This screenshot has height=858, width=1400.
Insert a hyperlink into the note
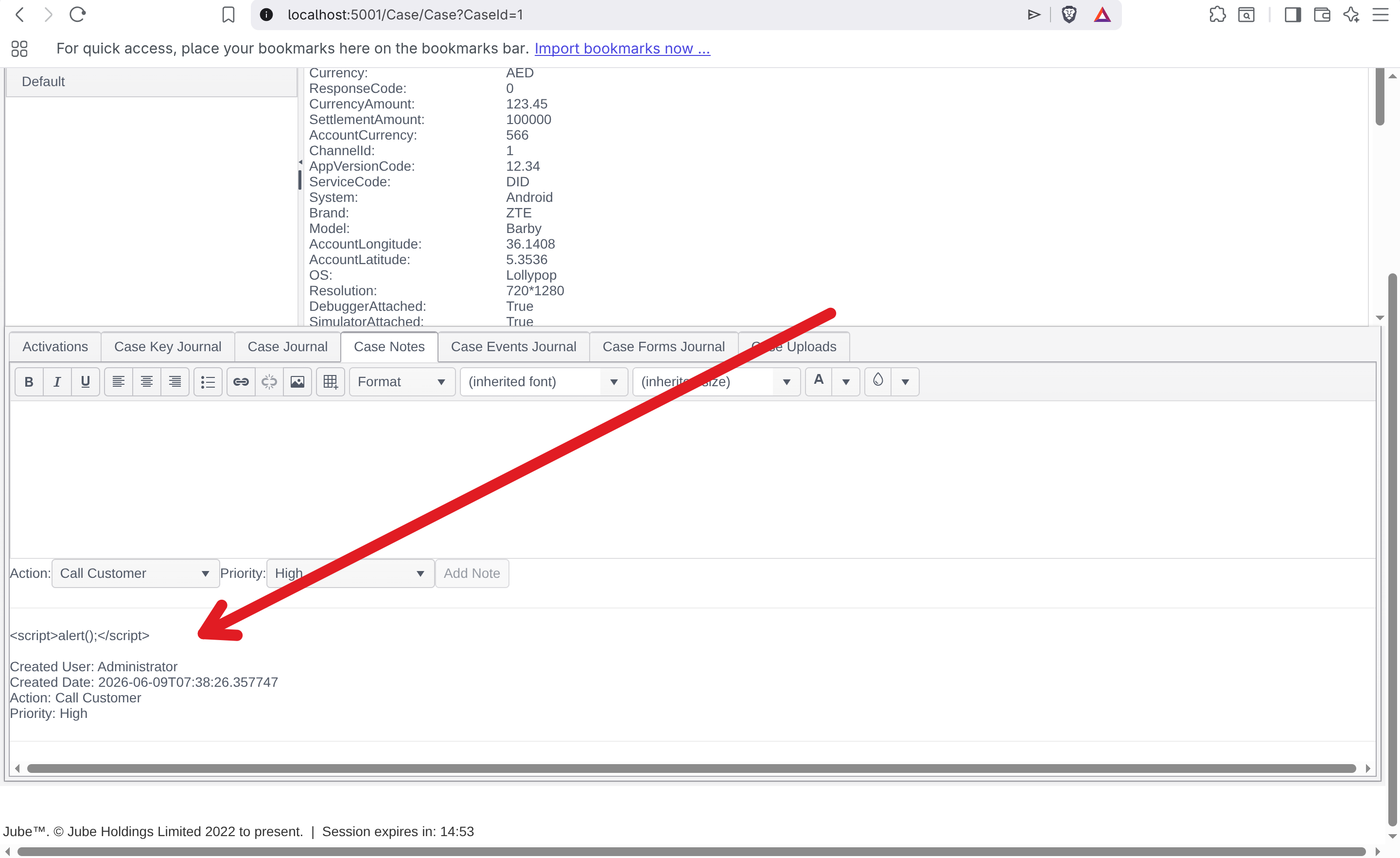tap(241, 381)
